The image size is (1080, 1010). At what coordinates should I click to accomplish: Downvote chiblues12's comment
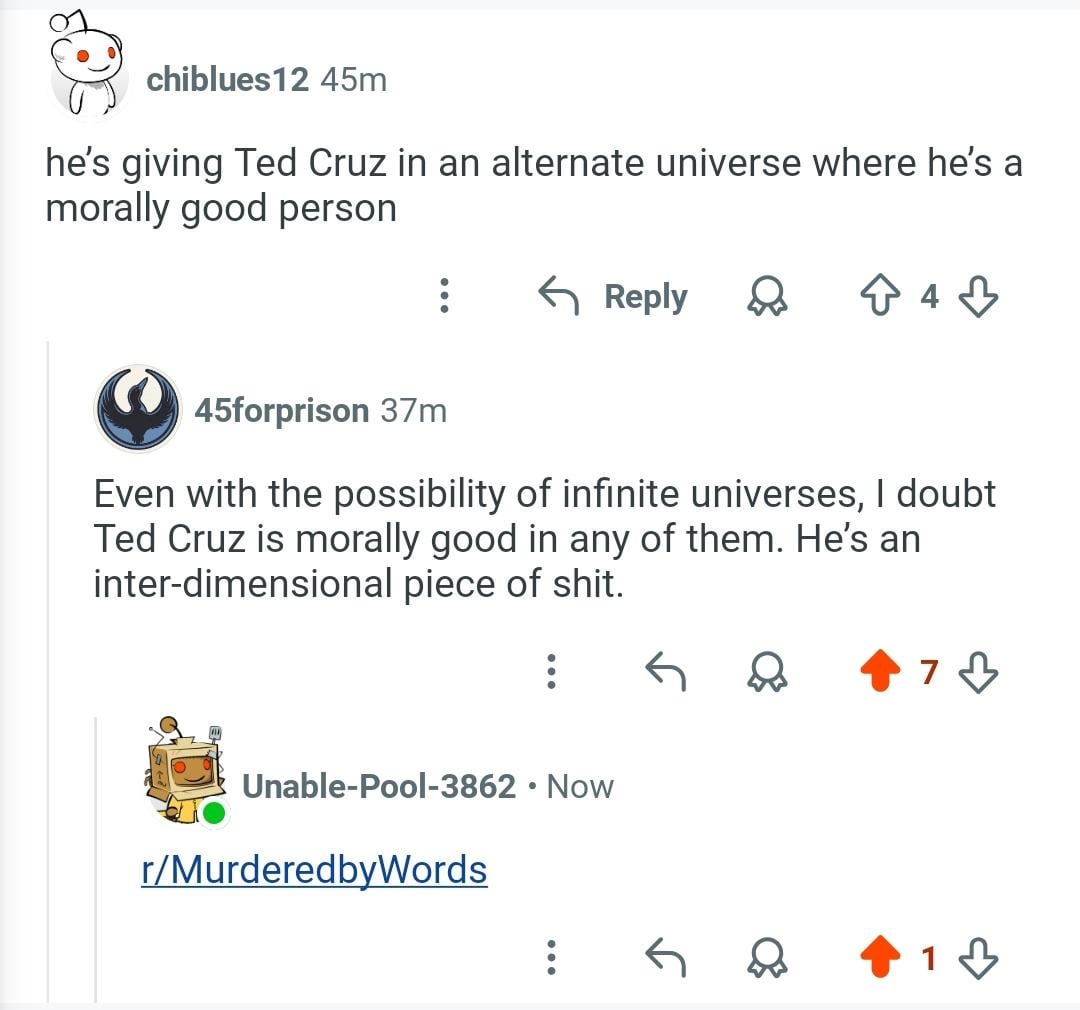pos(979,296)
